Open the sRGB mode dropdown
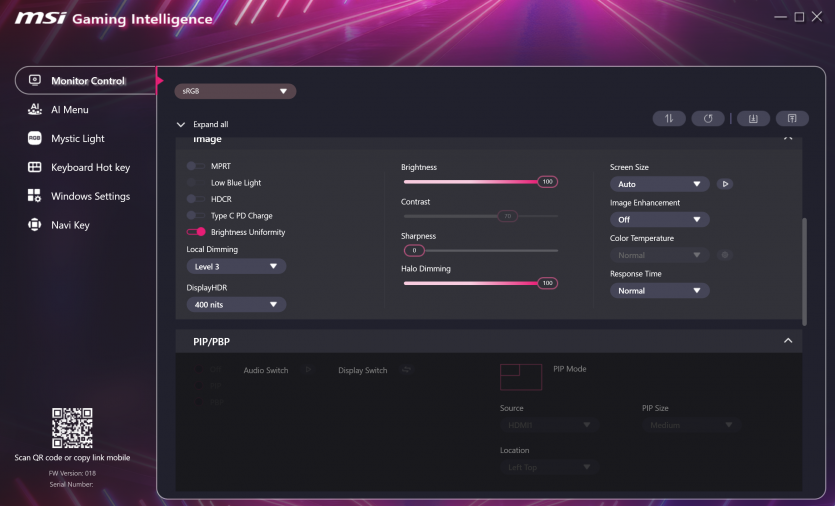 236,91
